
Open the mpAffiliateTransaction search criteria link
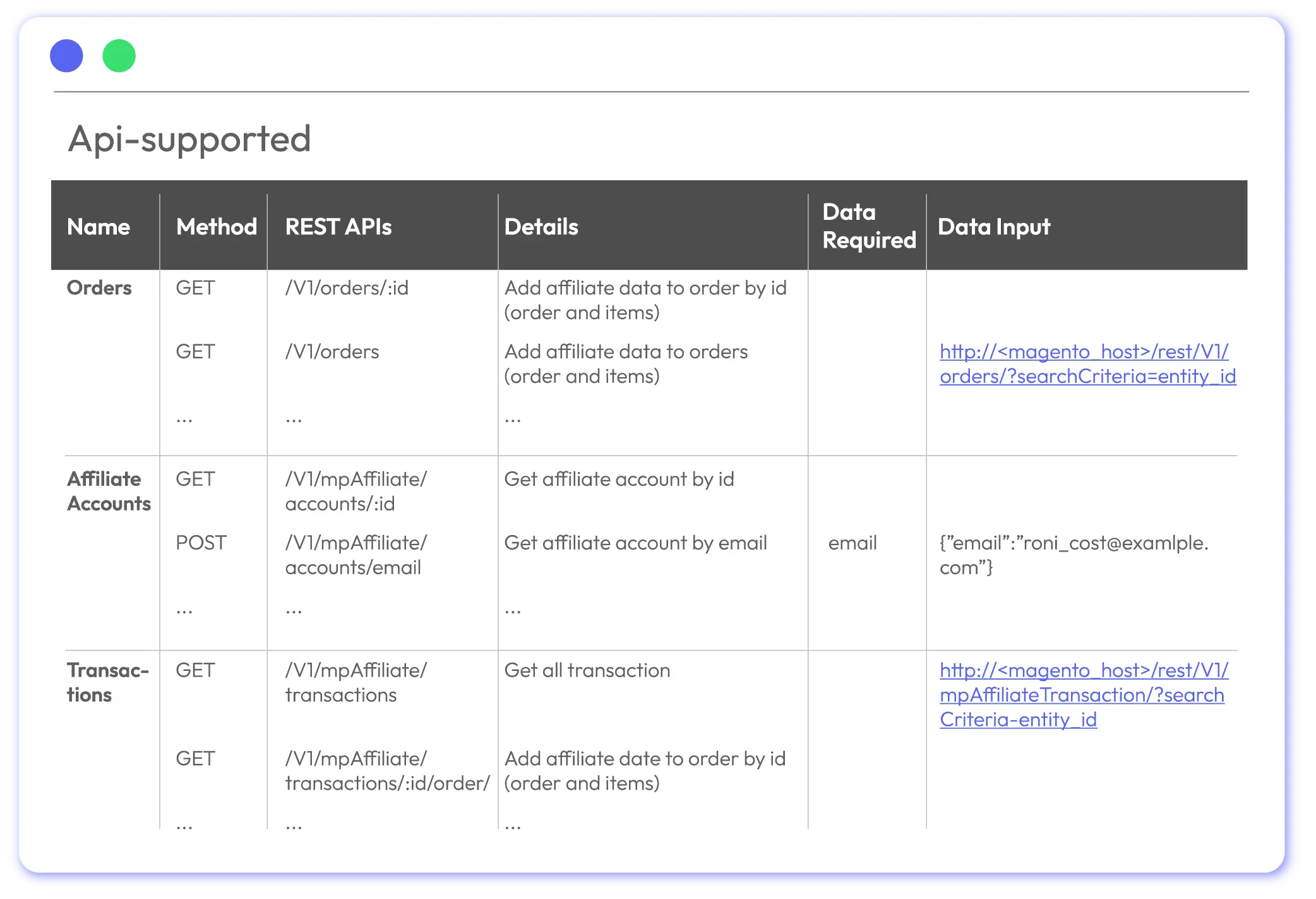point(1082,695)
